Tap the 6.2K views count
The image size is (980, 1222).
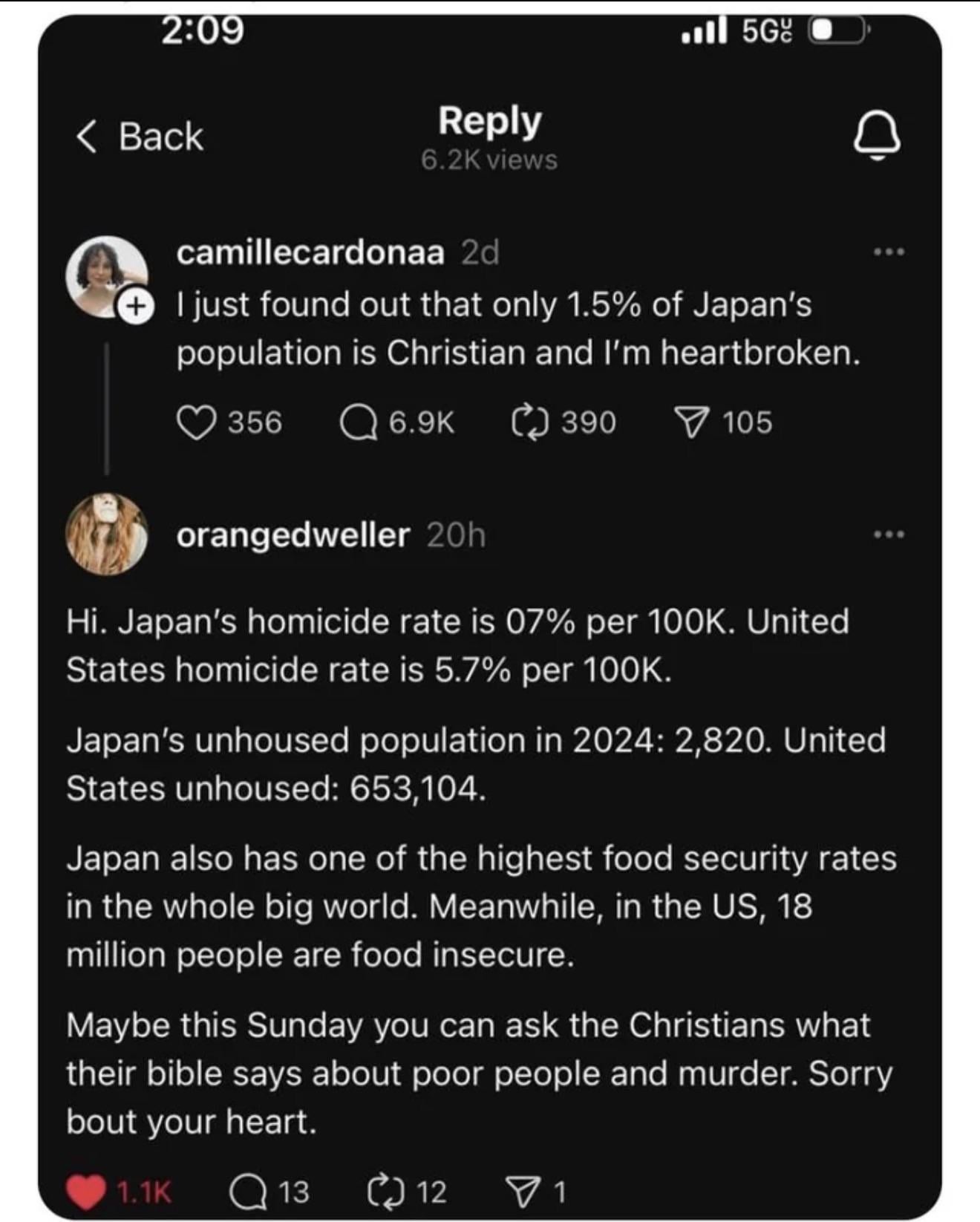489,160
